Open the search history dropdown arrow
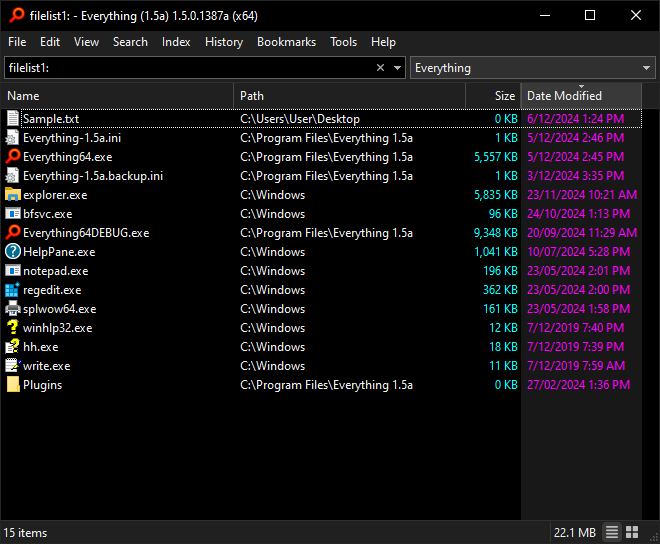Image resolution: width=660 pixels, height=544 pixels. pos(397,68)
